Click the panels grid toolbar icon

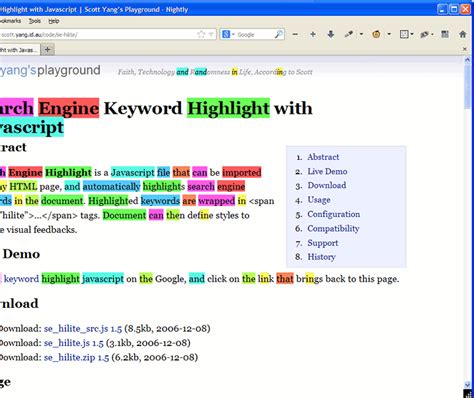pyautogui.click(x=445, y=34)
